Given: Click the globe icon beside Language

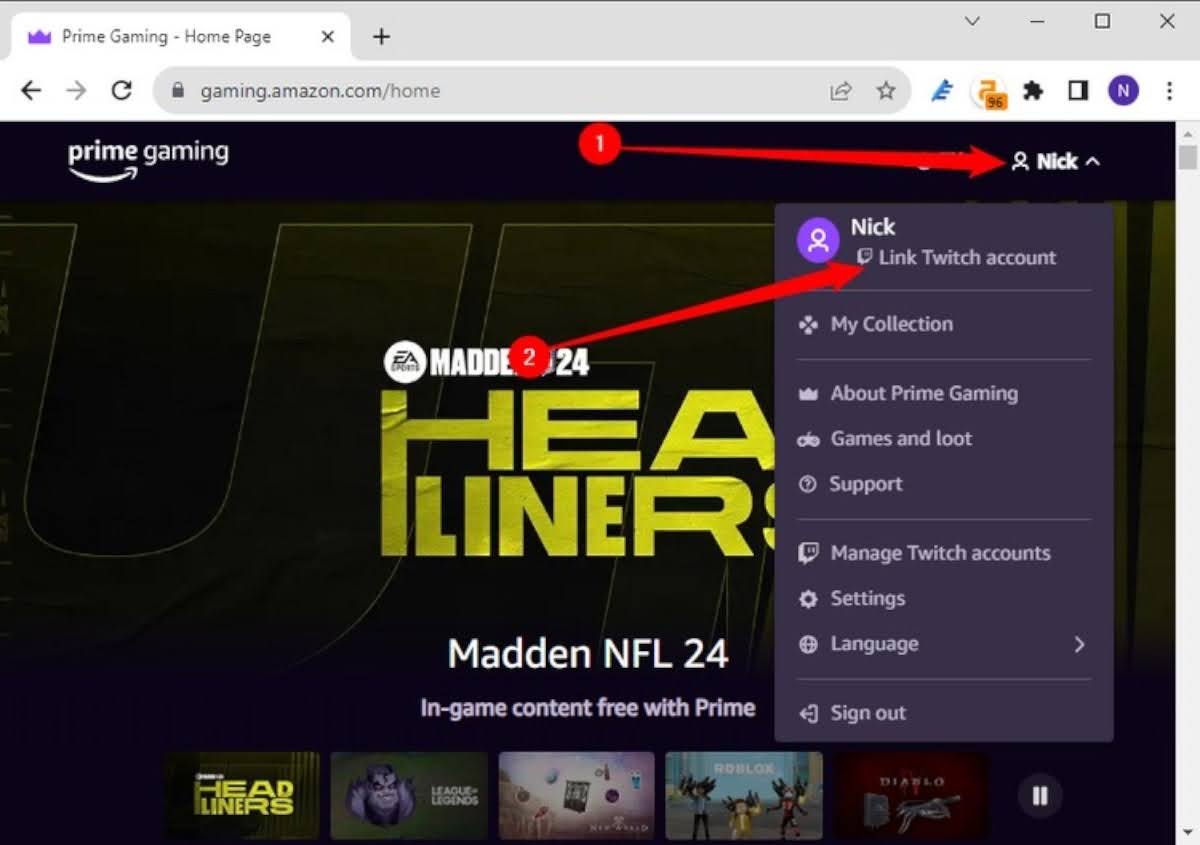Looking at the screenshot, I should pos(808,645).
